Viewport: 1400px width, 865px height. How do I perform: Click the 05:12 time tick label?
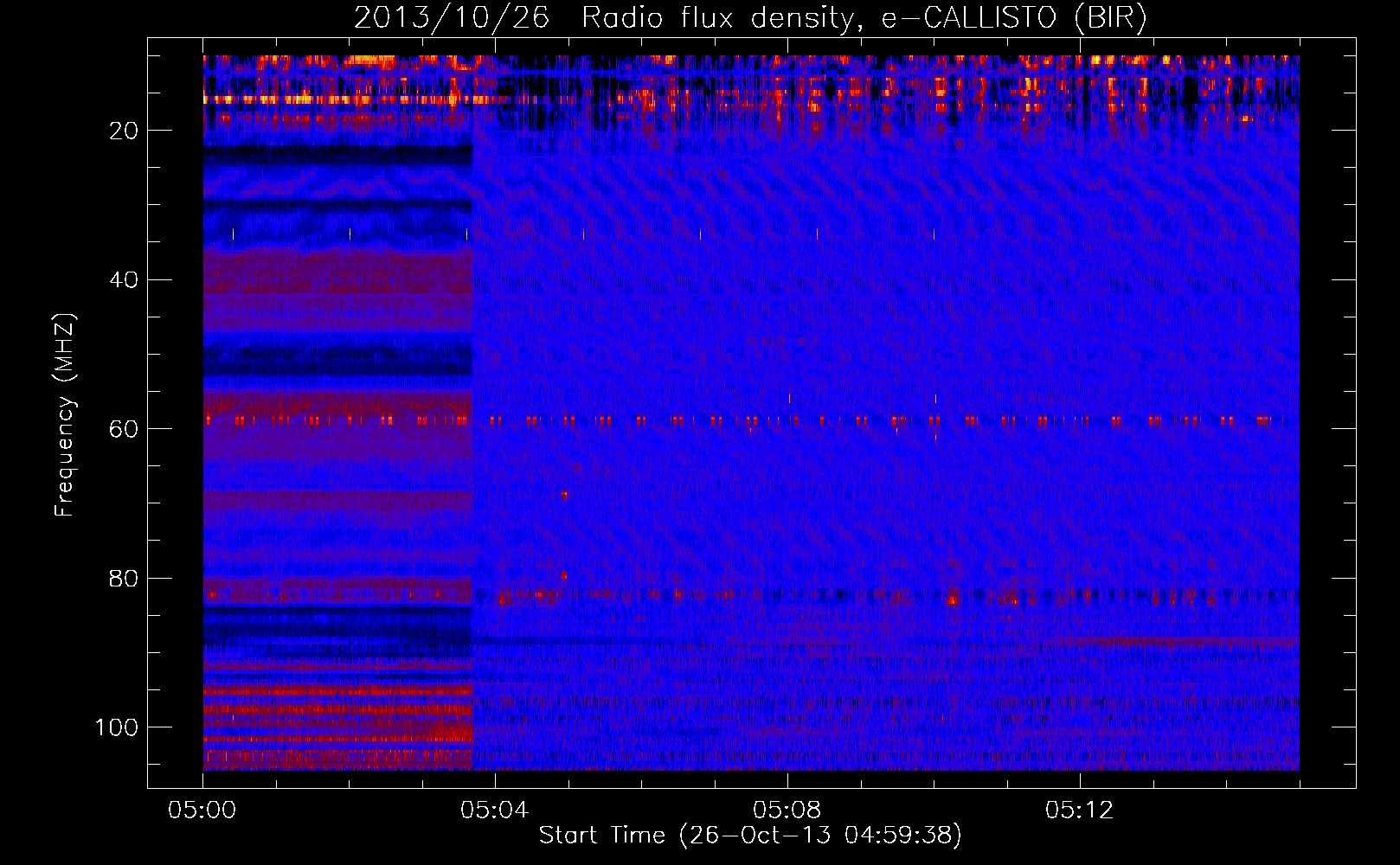click(1080, 811)
